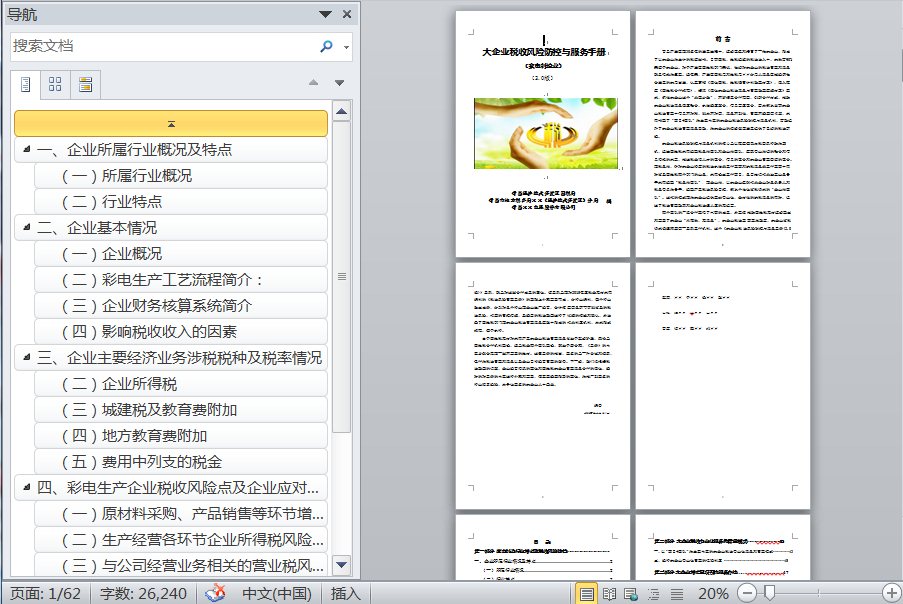Switch to page thumbnails browse tab
903x604 pixels.
56,84
